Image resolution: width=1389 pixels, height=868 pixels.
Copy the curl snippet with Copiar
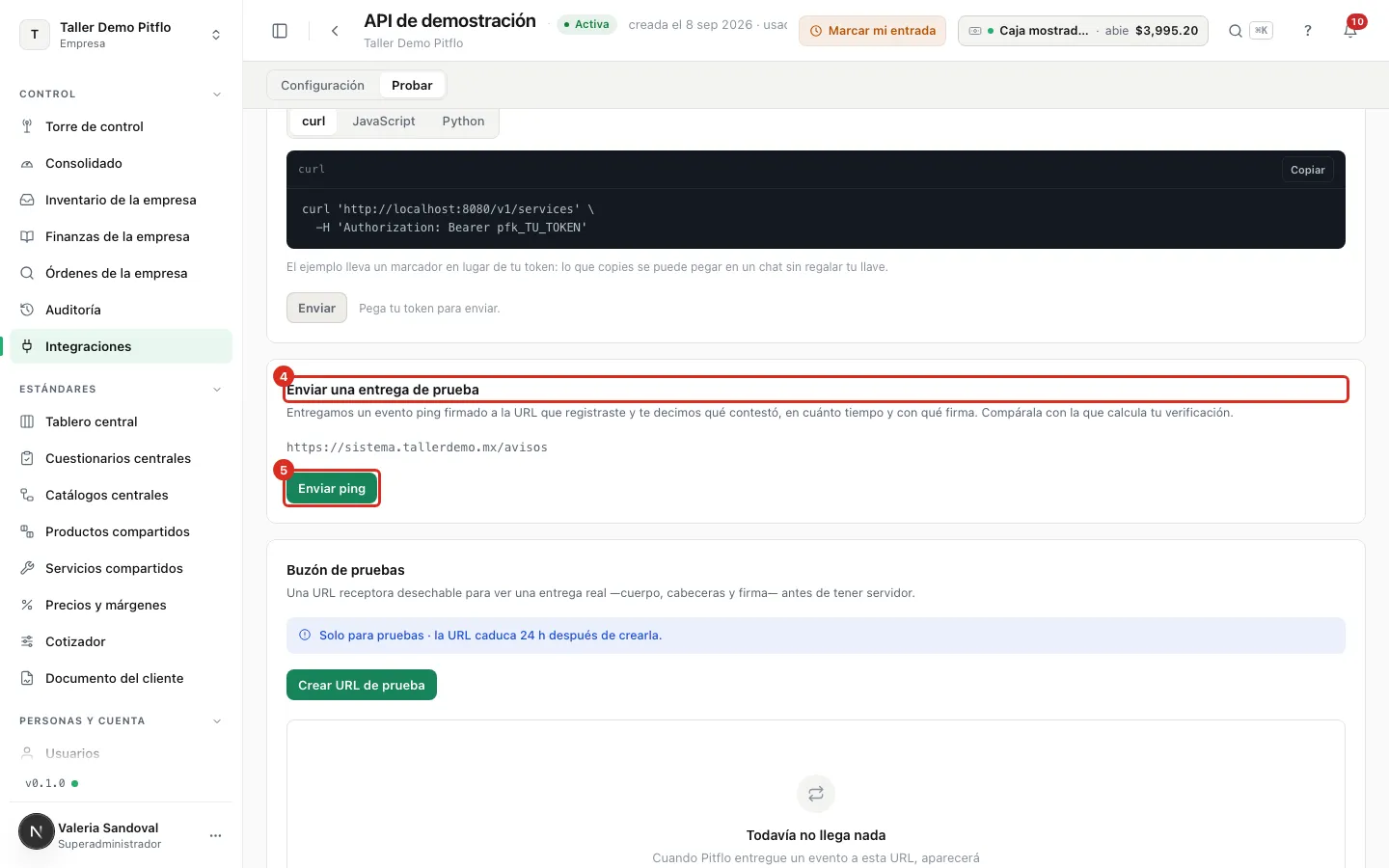[1308, 170]
